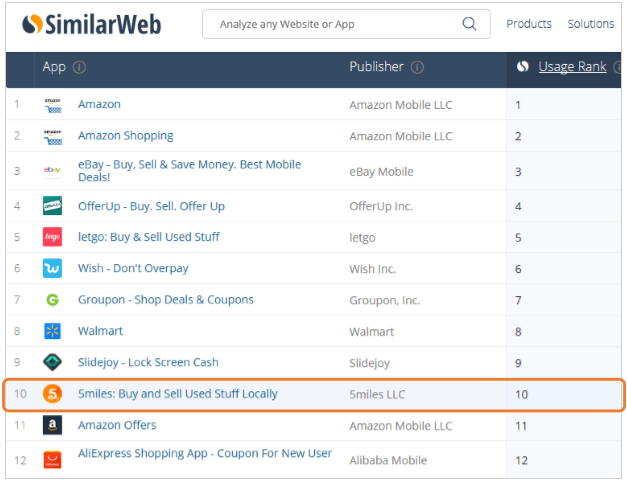
Task: Click the search magnifier icon
Action: (x=469, y=24)
